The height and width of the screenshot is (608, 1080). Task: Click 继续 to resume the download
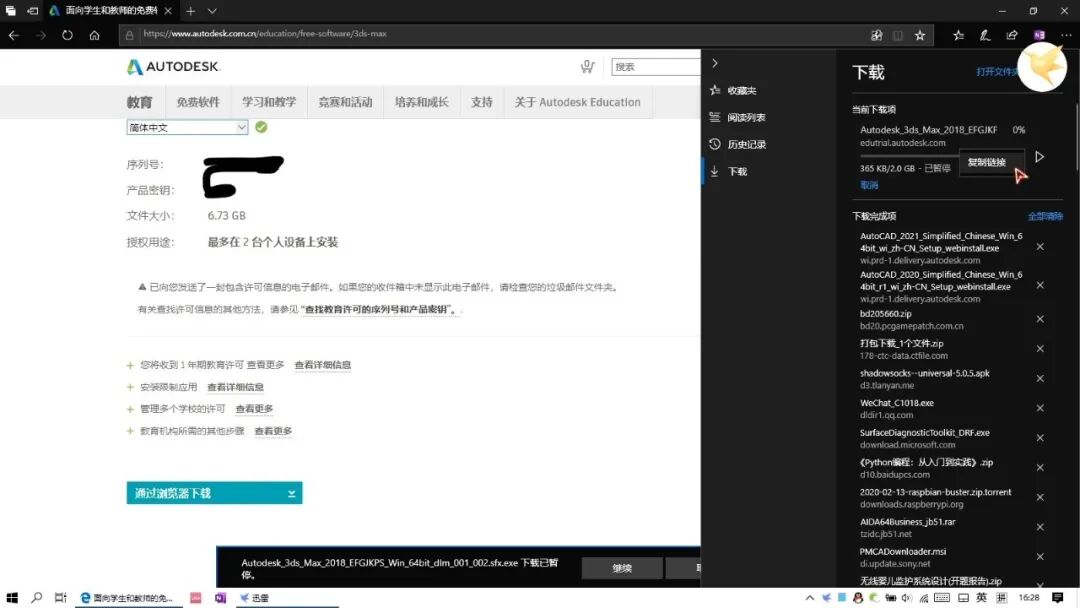[622, 568]
